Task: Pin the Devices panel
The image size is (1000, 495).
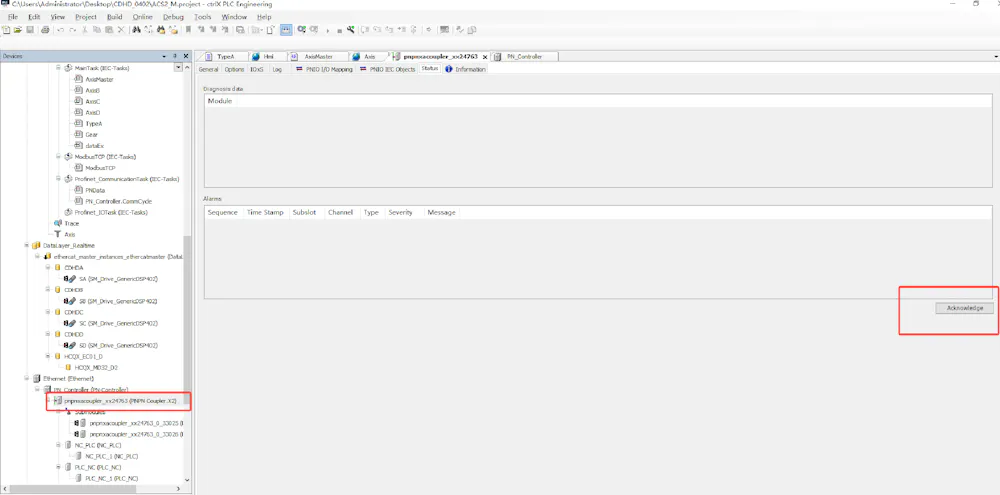Action: 175,56
